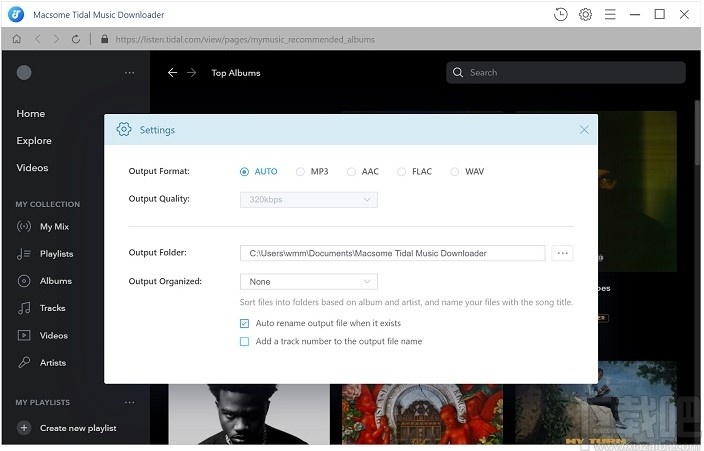The height and width of the screenshot is (451, 704).
Task: Open sidebar more options beside avatar
Action: [130, 73]
